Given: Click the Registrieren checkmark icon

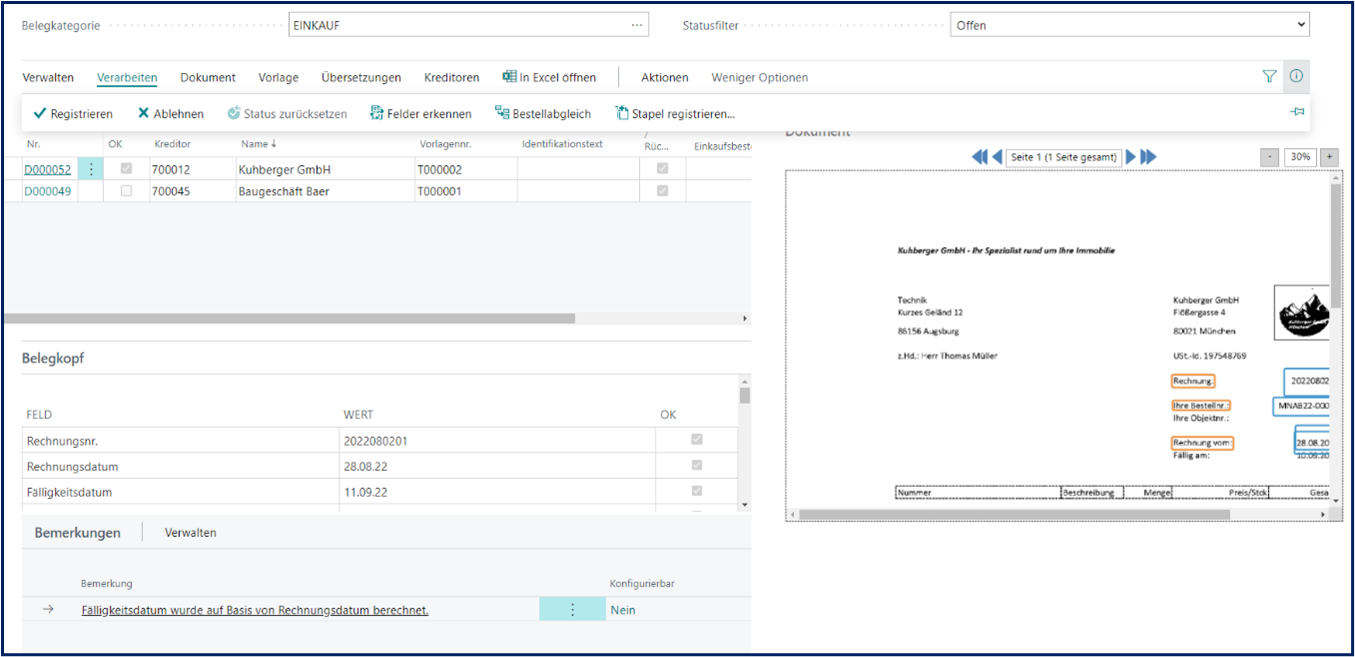Looking at the screenshot, I should pos(40,114).
